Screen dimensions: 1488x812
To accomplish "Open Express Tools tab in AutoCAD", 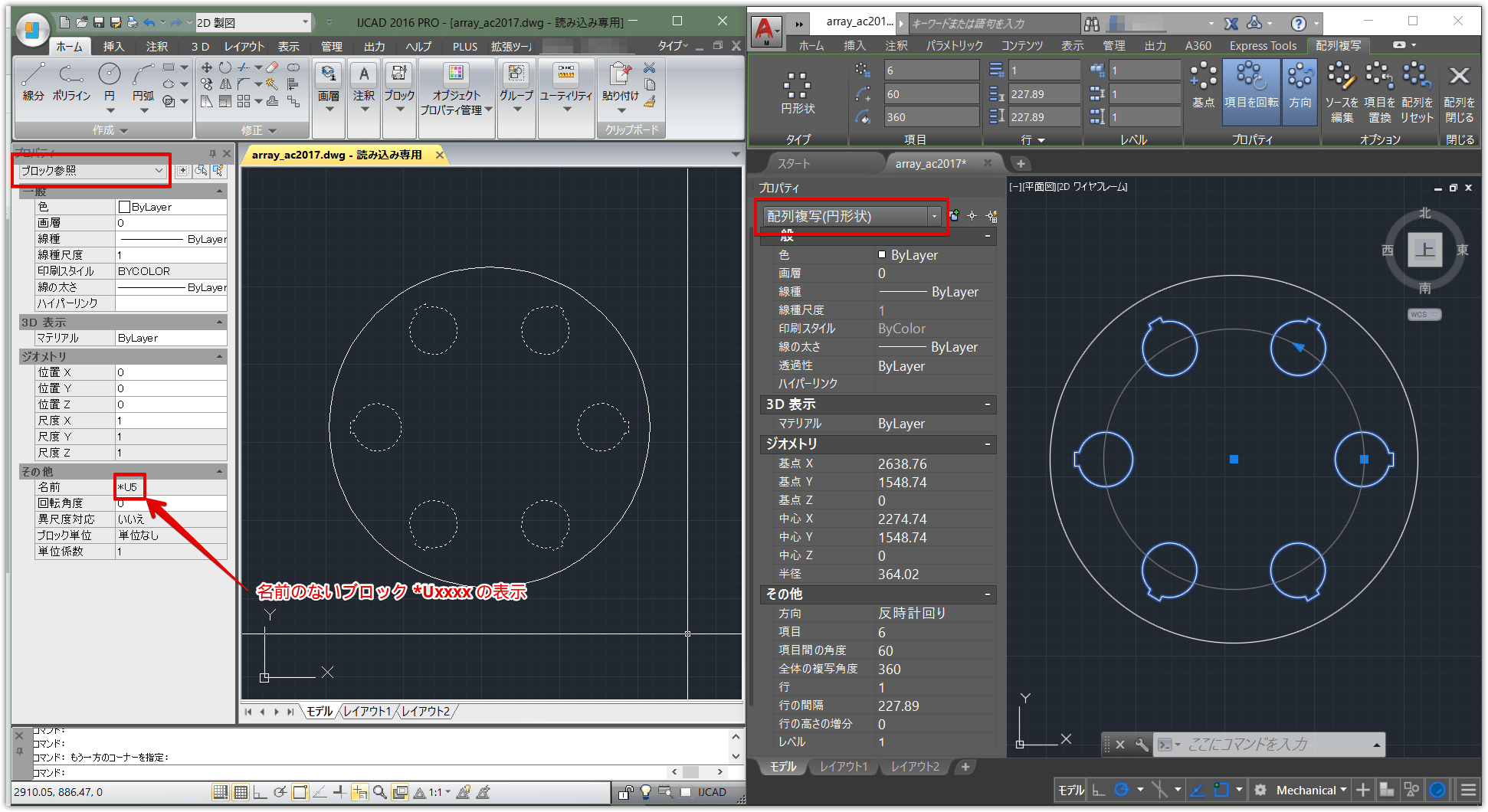I will (x=1263, y=46).
